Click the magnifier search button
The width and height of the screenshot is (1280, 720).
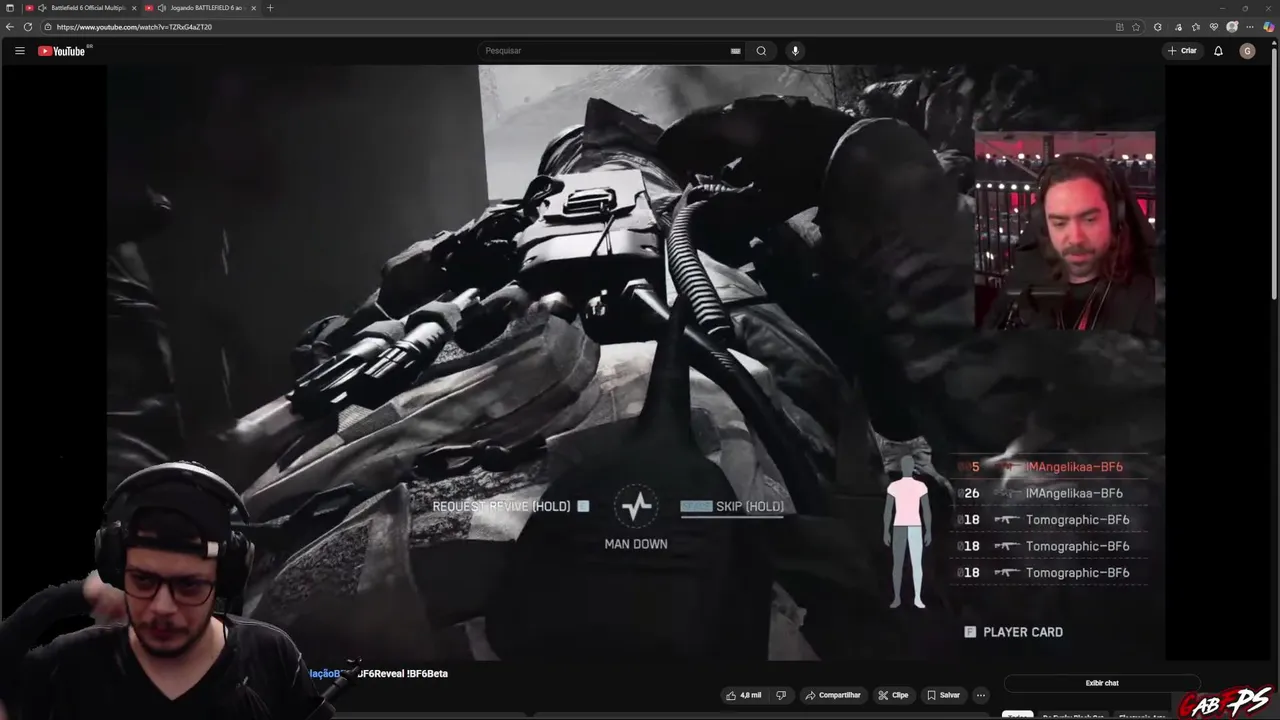coord(761,51)
